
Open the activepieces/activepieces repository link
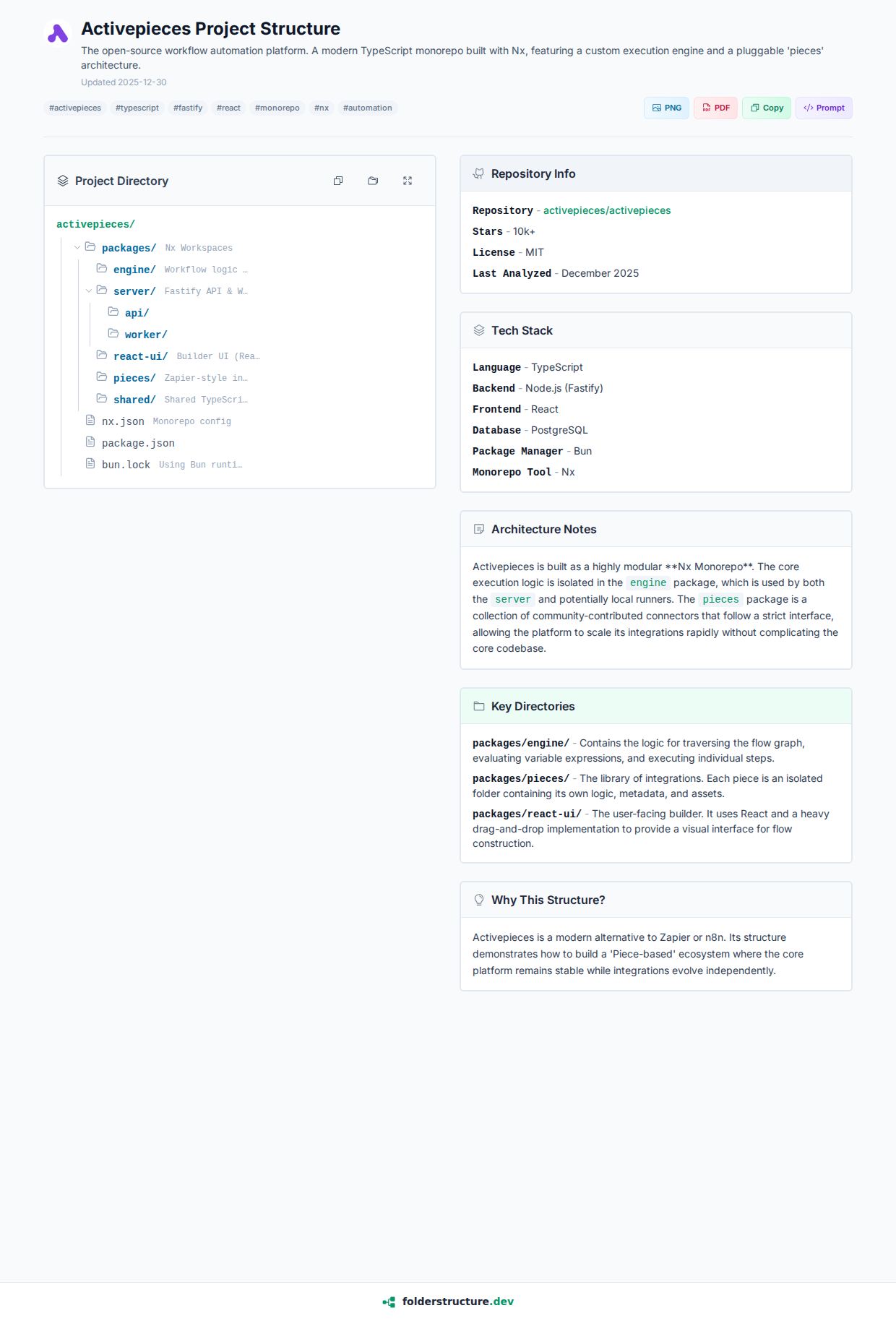click(606, 210)
